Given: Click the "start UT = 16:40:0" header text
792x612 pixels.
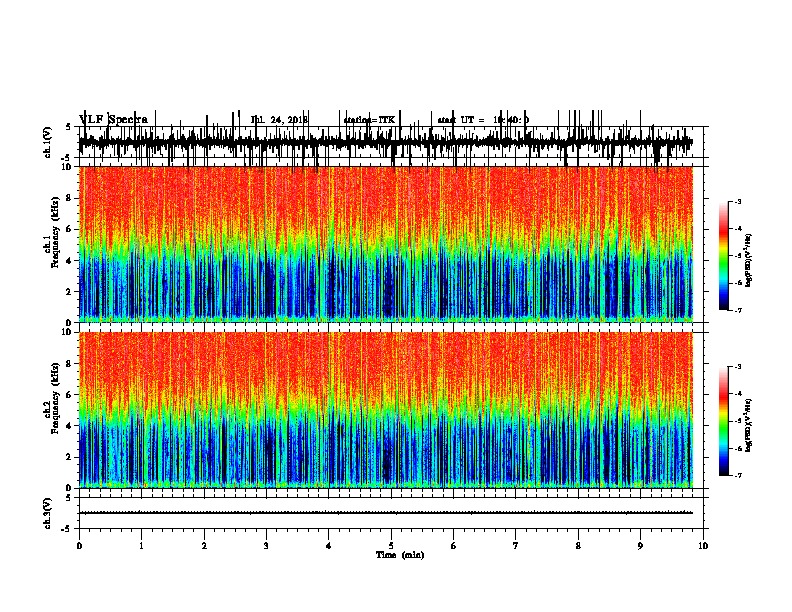Looking at the screenshot, I should tap(483, 120).
